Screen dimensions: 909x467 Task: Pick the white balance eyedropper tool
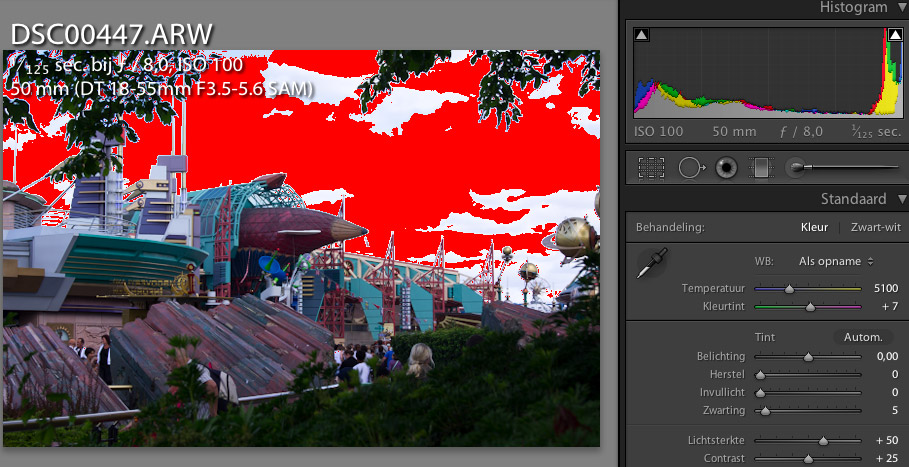pos(652,263)
